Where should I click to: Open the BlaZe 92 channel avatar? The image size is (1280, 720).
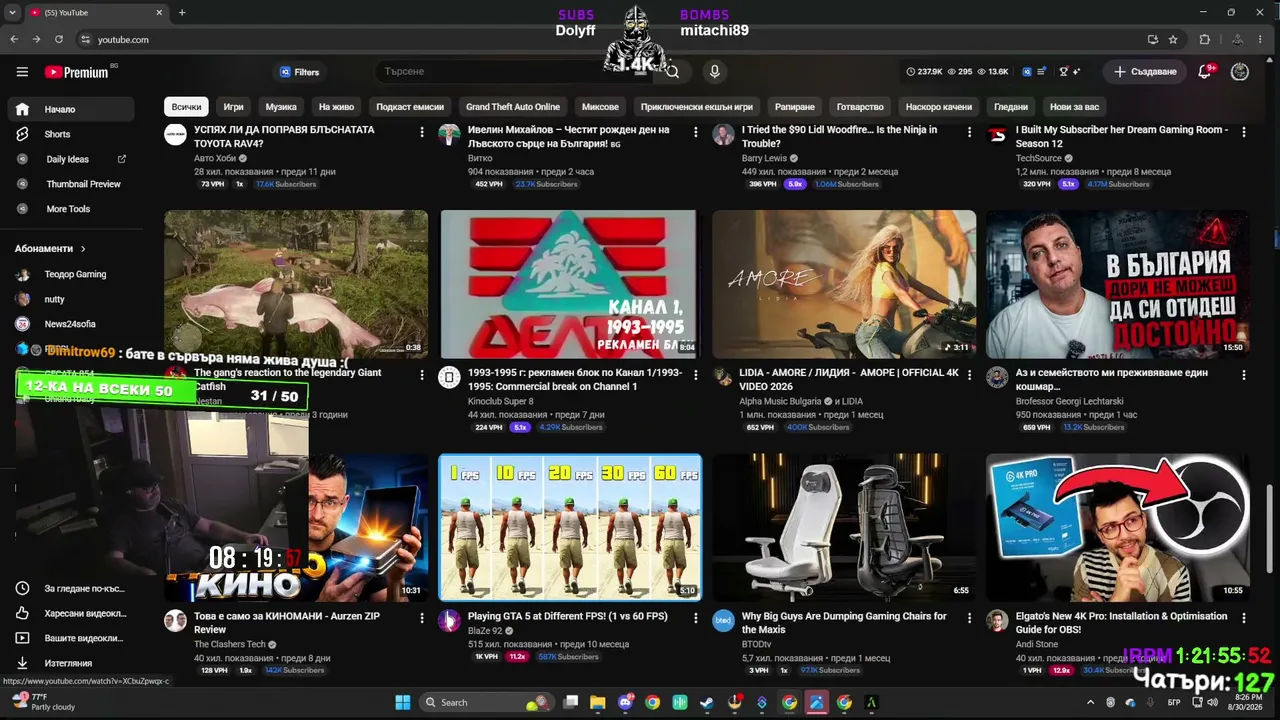[449, 621]
